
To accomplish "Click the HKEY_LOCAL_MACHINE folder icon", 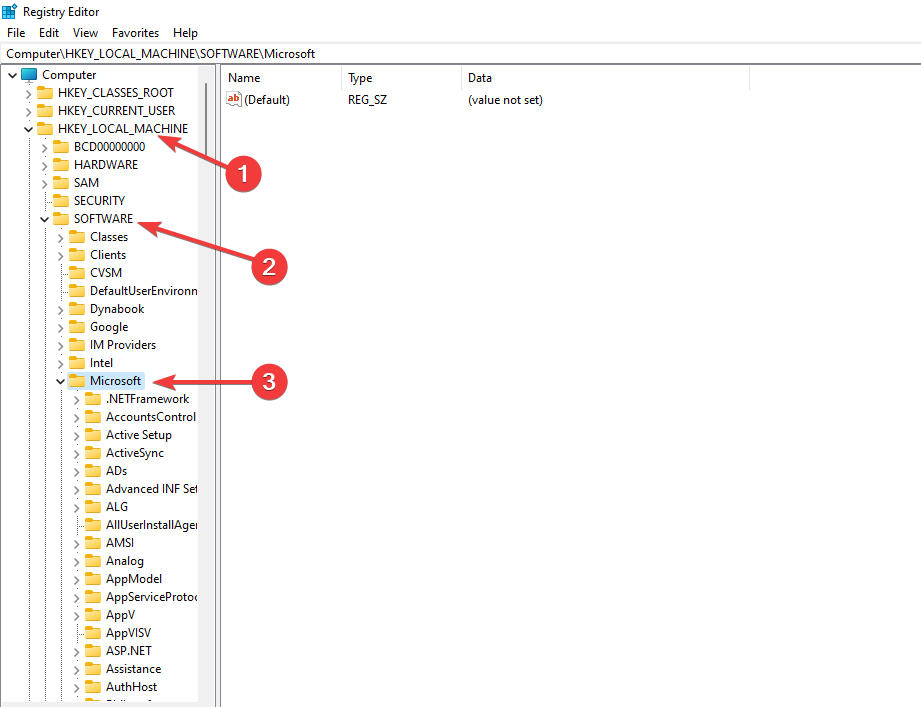I will 45,129.
